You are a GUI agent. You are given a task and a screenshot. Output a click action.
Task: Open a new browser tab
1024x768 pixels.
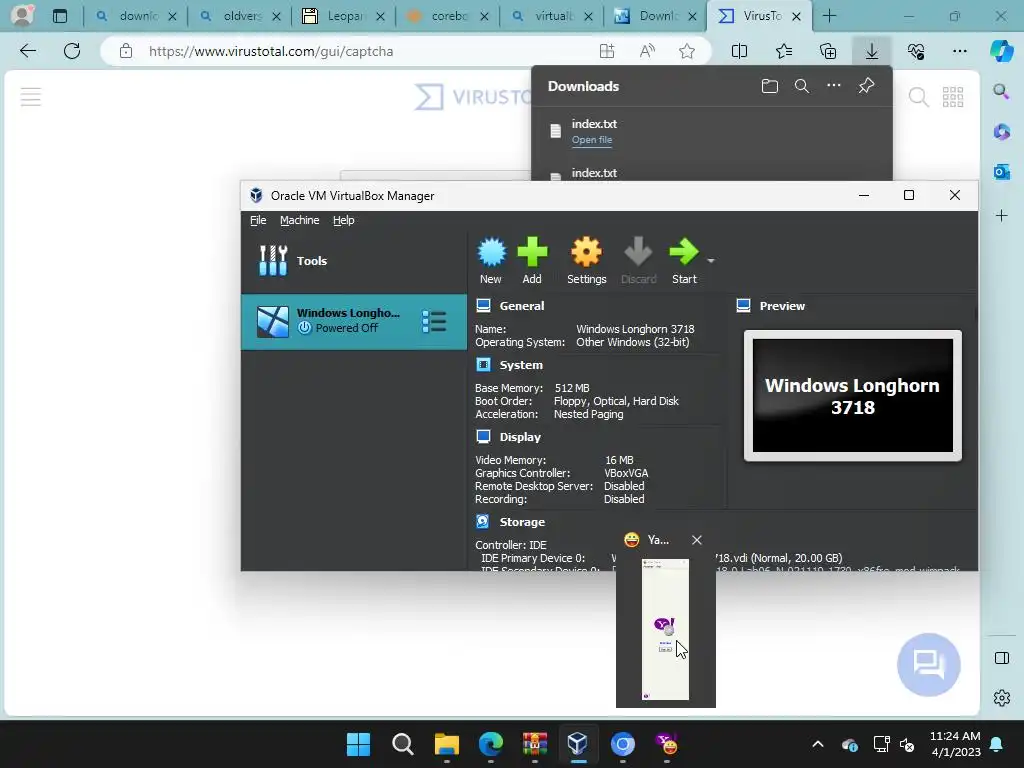point(829,16)
